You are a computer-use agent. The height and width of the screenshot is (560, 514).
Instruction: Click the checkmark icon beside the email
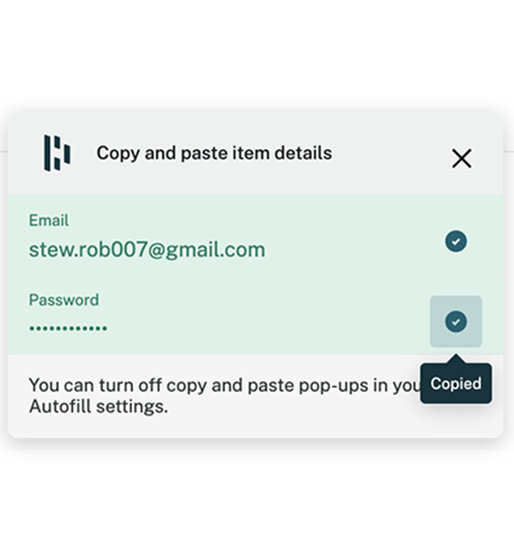(456, 241)
